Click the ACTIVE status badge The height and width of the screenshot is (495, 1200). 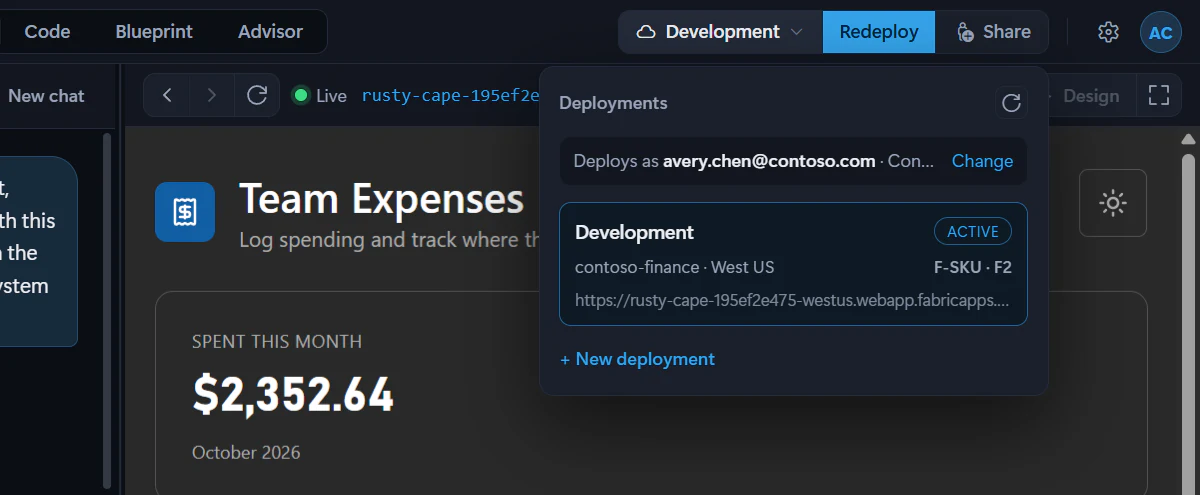click(x=973, y=232)
